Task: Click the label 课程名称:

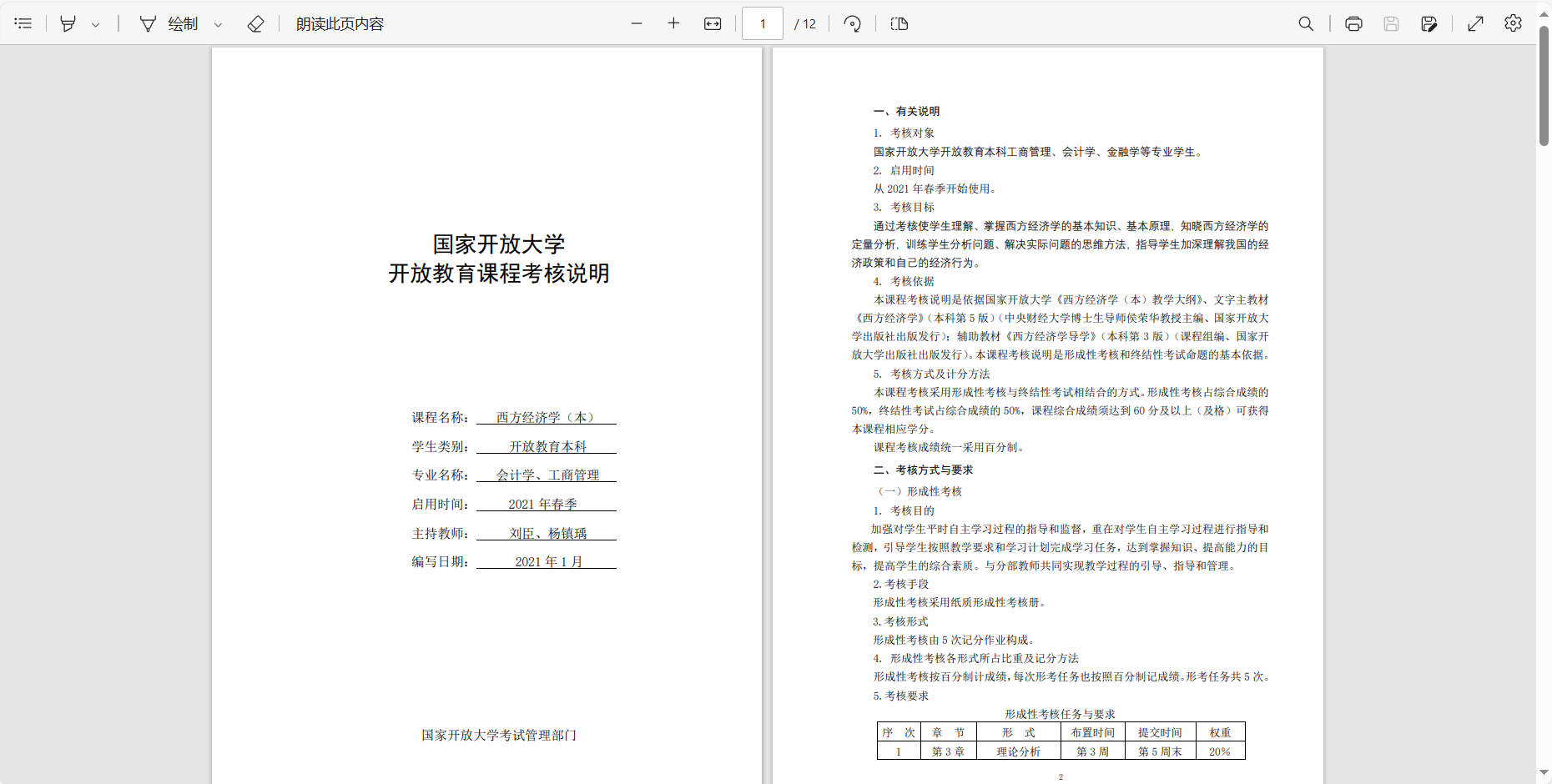Action: [440, 417]
